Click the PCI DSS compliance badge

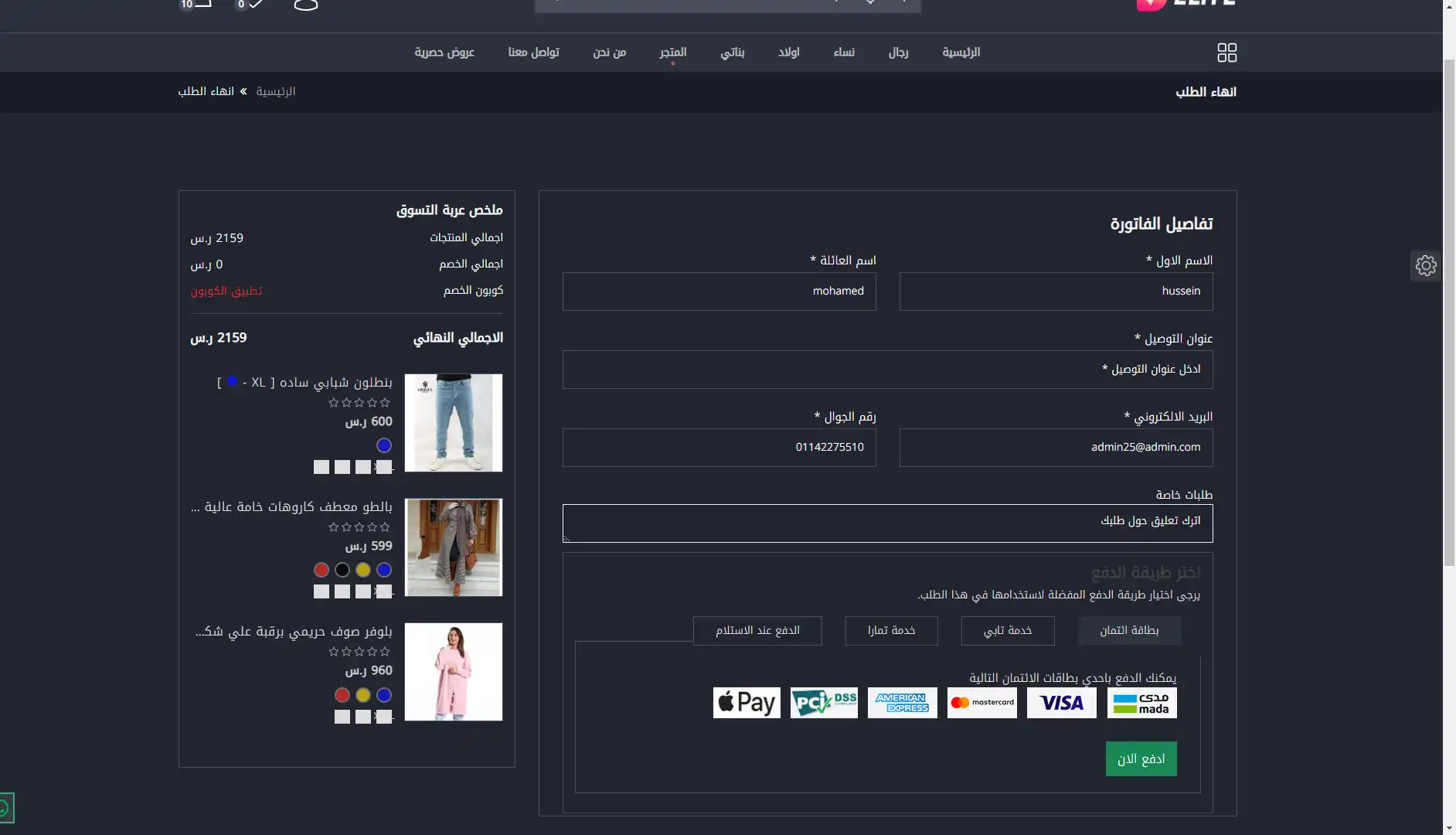pos(824,703)
